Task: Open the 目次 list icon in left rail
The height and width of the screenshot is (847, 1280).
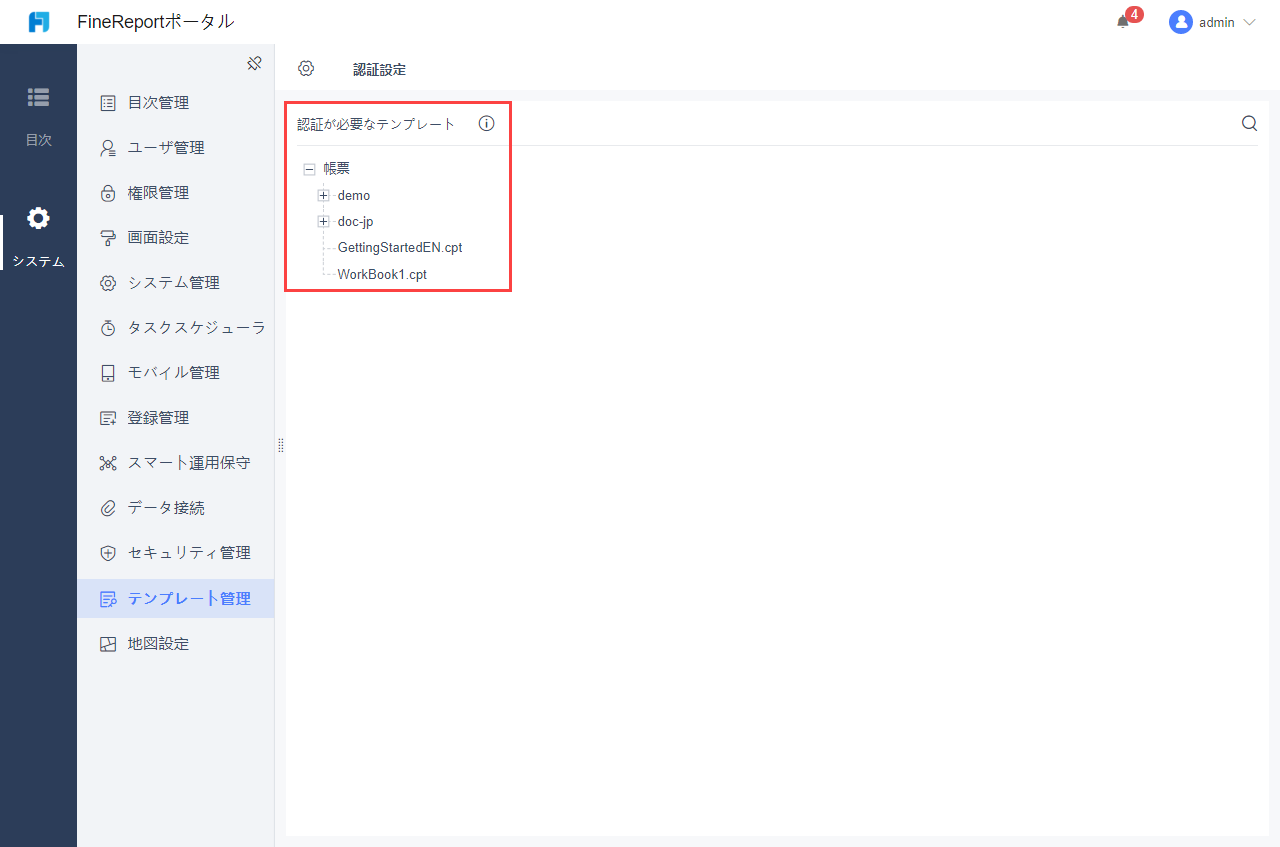Action: coord(38,97)
